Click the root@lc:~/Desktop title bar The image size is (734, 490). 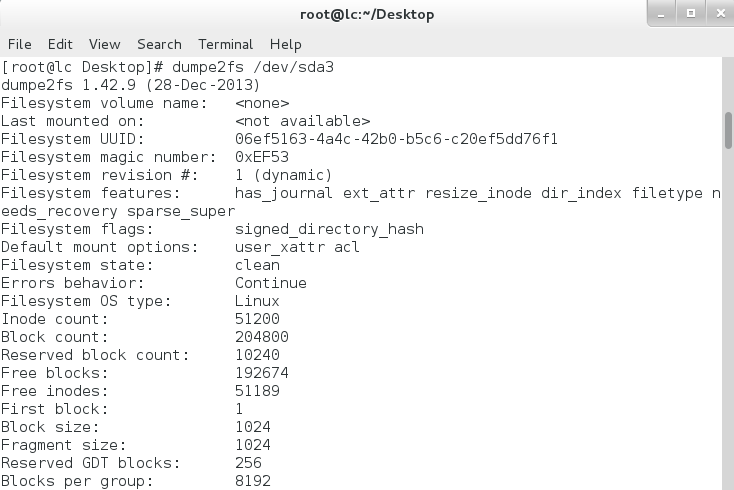point(367,14)
